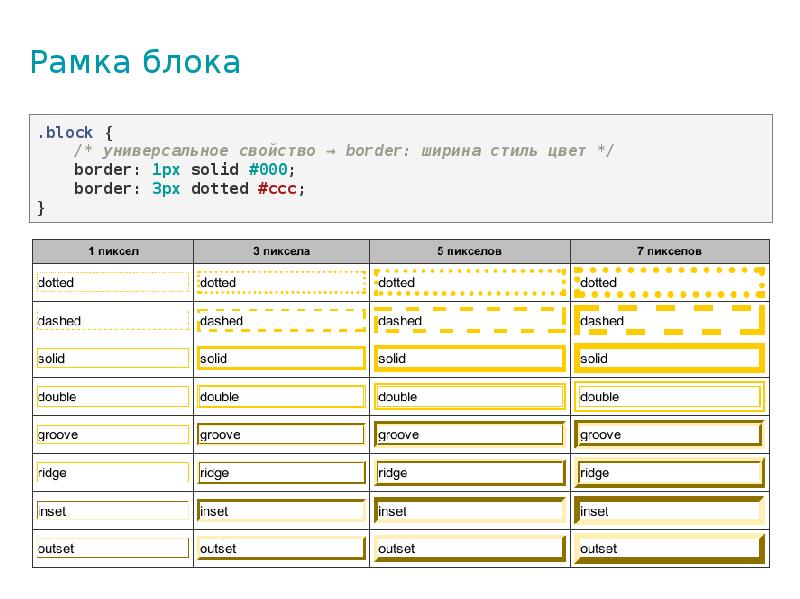The width and height of the screenshot is (800, 599).
Task: Click the groove box in 7 пикселов column
Action: (x=669, y=435)
